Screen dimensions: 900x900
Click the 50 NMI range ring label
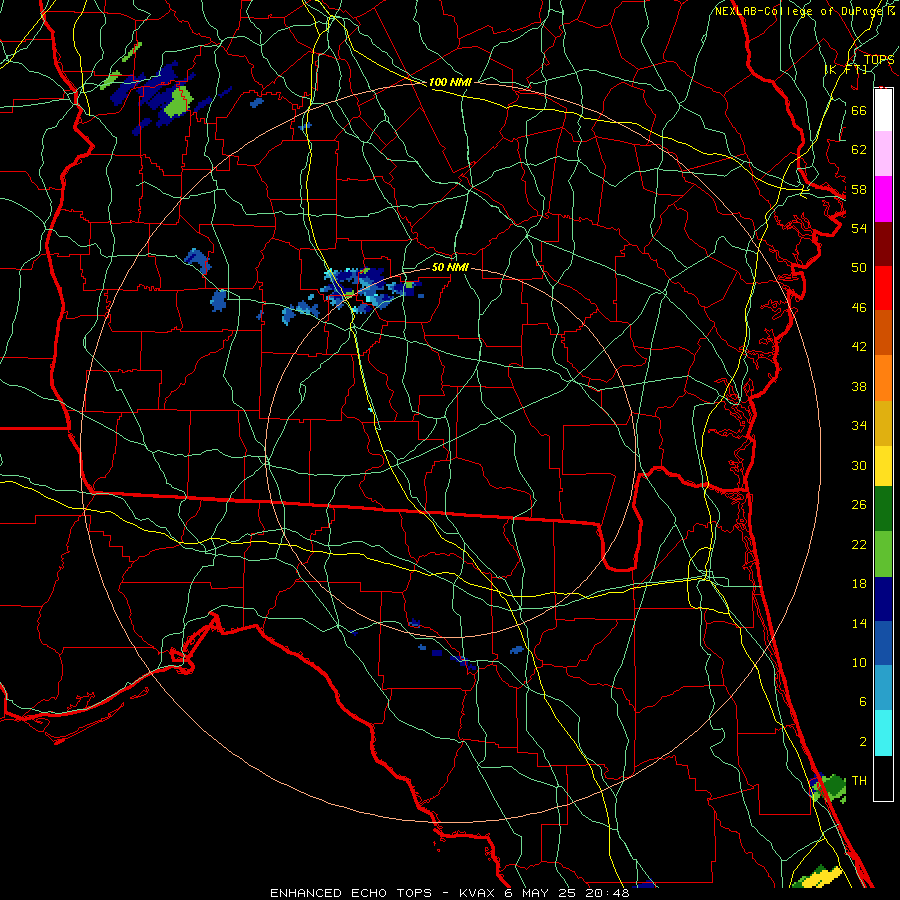[x=450, y=267]
